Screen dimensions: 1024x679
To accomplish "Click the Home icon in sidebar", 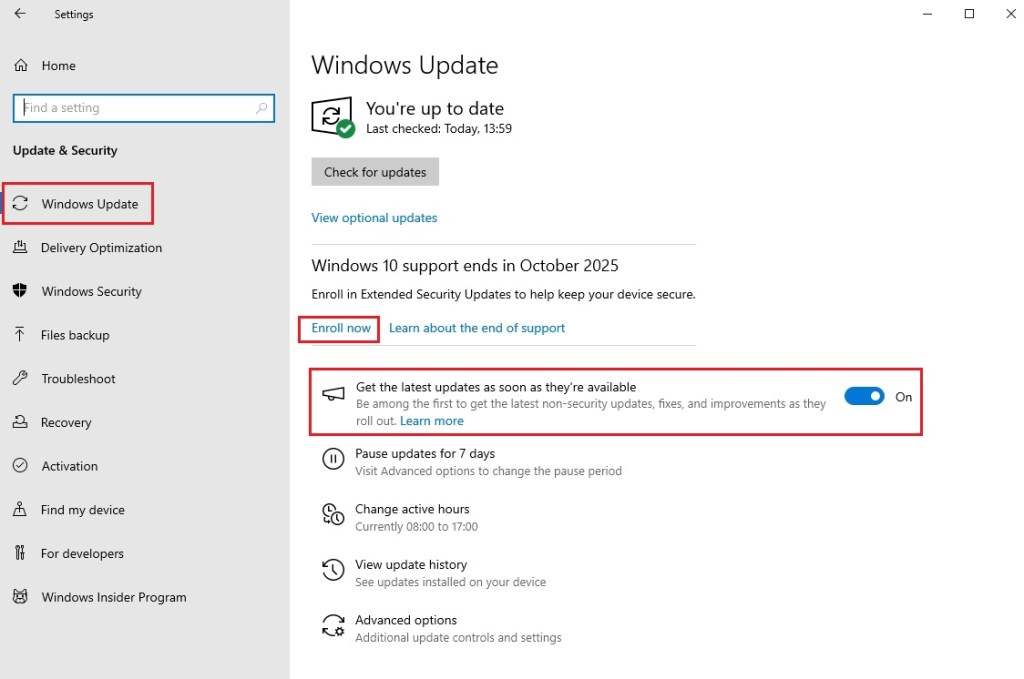I will tap(20, 66).
